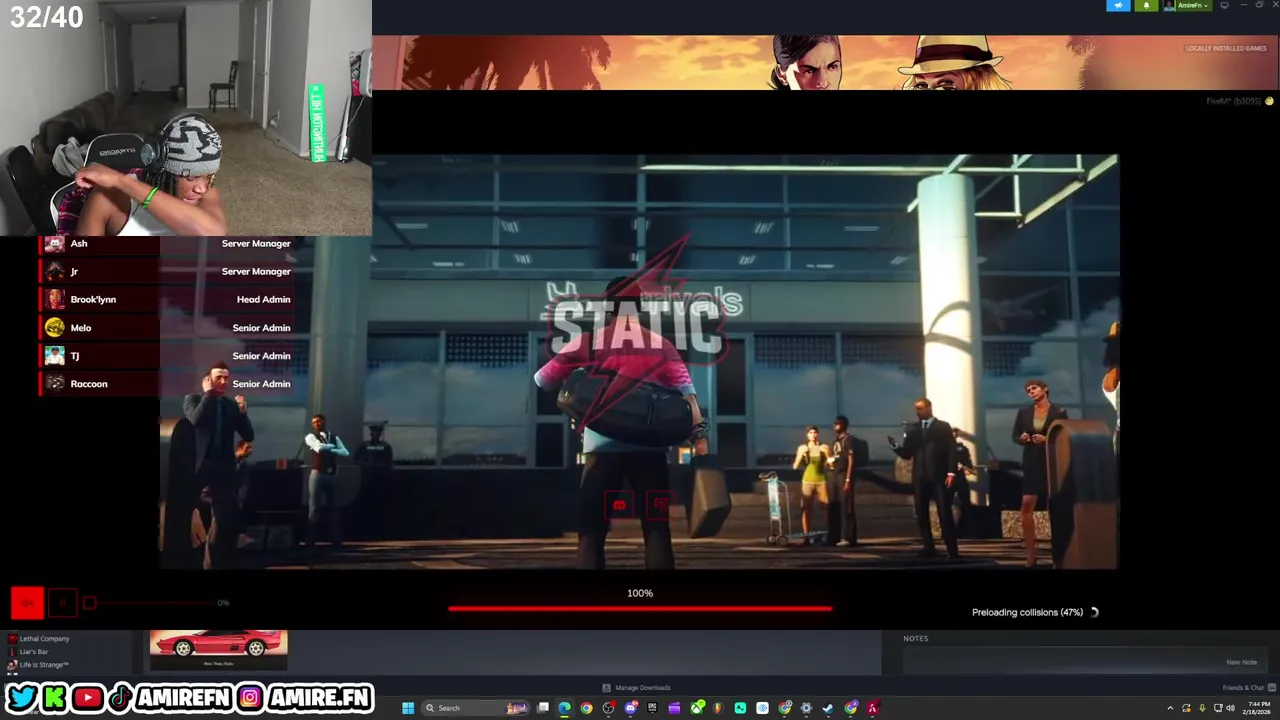1280x720 pixels.
Task: Open Steam notifications bell
Action: click(x=1146, y=5)
